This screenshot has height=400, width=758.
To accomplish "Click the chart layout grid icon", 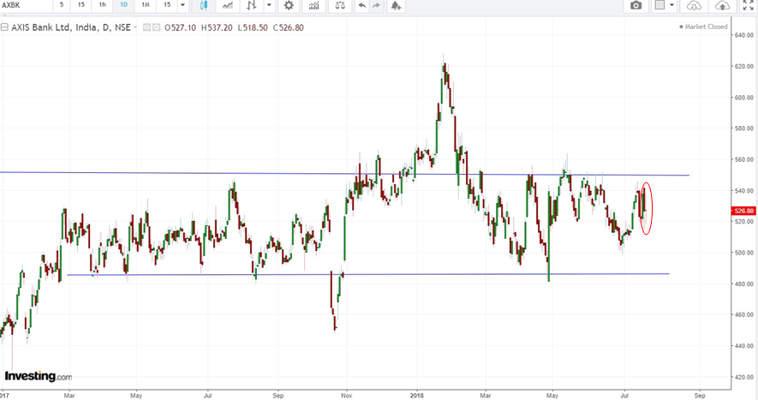I will tap(660, 5).
